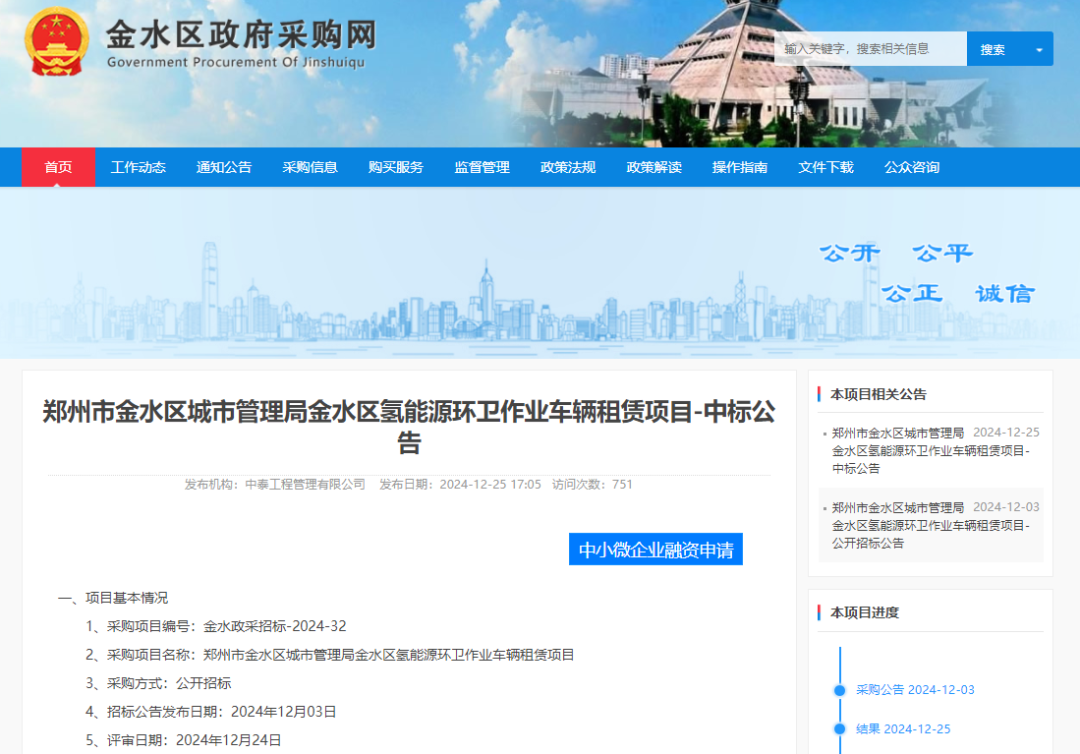The height and width of the screenshot is (754, 1080).
Task: Click the 金水区政府采购网 site title
Action: 242,35
